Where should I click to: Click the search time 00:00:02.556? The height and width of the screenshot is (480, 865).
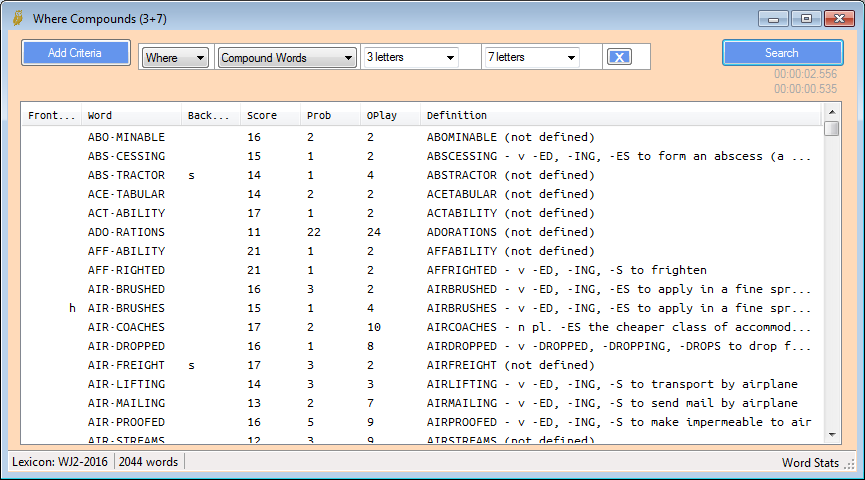click(805, 74)
